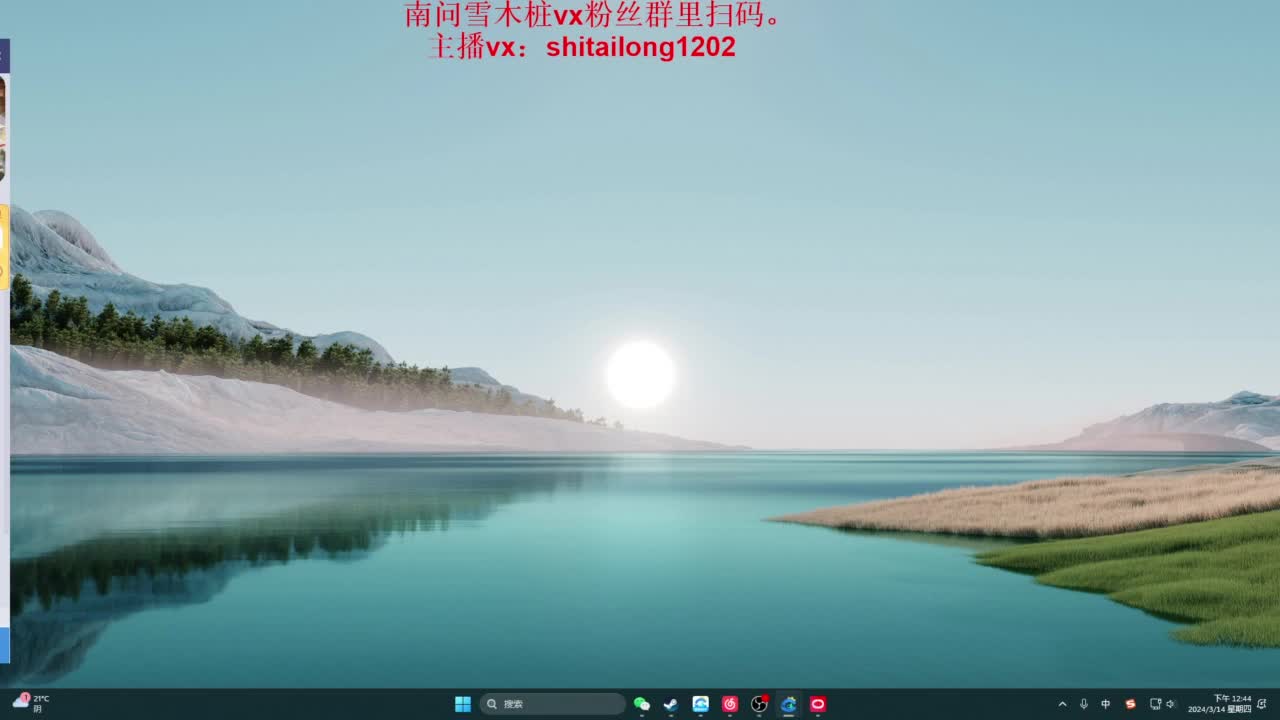Expand the hidden system tray icons

click(x=1062, y=704)
